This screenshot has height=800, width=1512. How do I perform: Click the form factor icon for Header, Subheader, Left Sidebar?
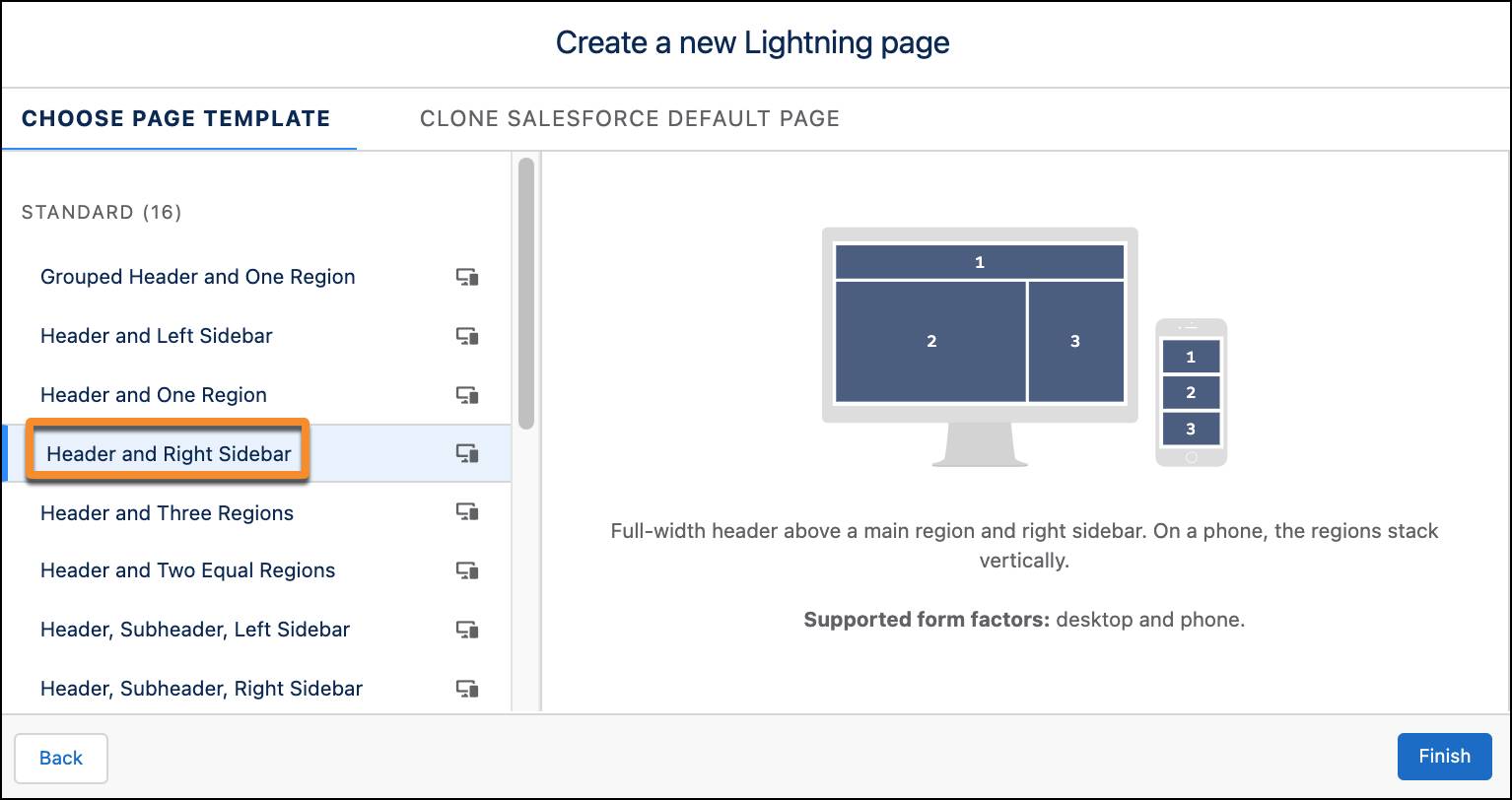click(468, 630)
